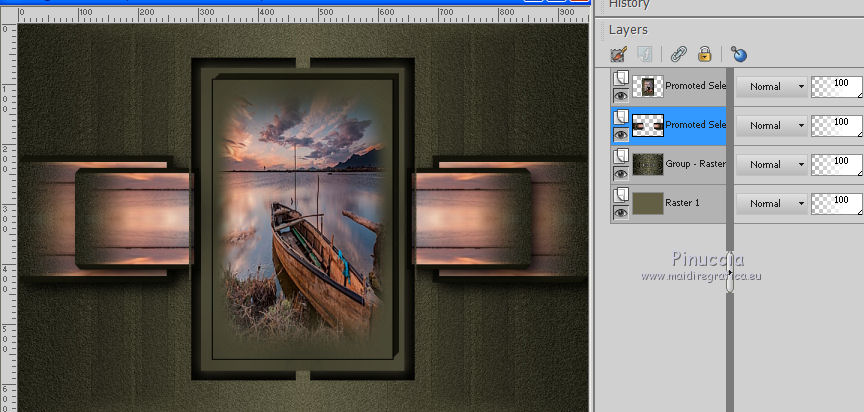Screen dimensions: 864x412
Task: Select the highlighted Promoted Selection layer name
Action: point(695,124)
